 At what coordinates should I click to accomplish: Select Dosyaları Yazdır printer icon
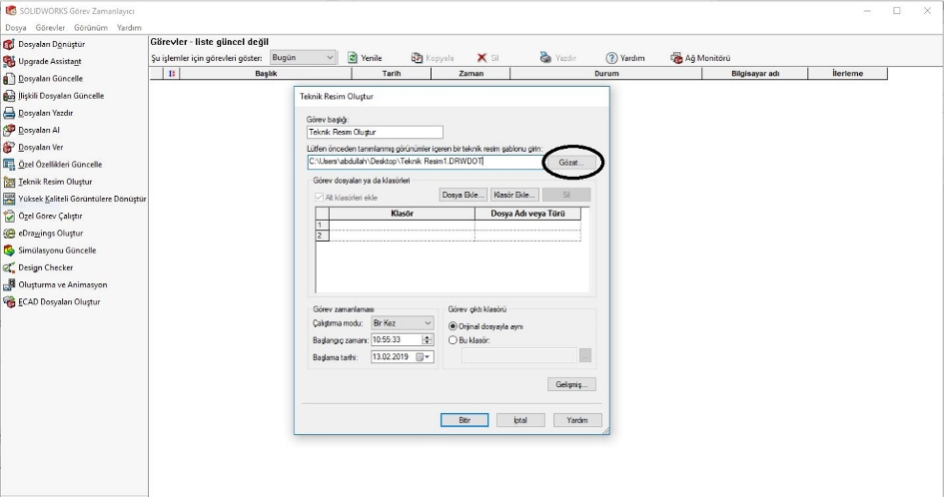tap(10, 113)
